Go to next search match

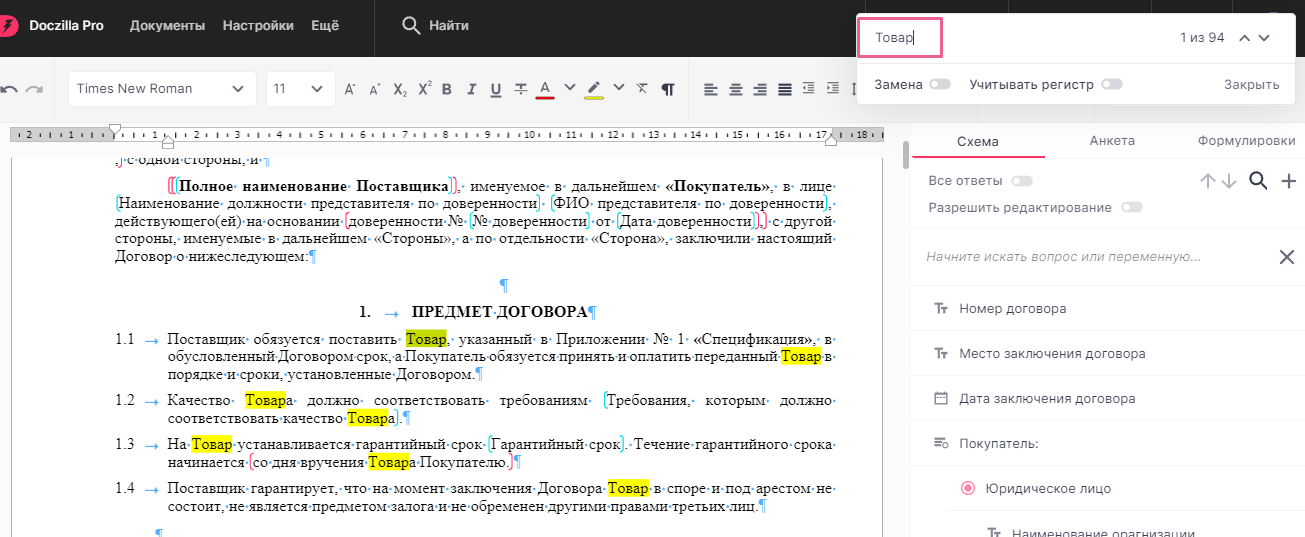point(1264,38)
